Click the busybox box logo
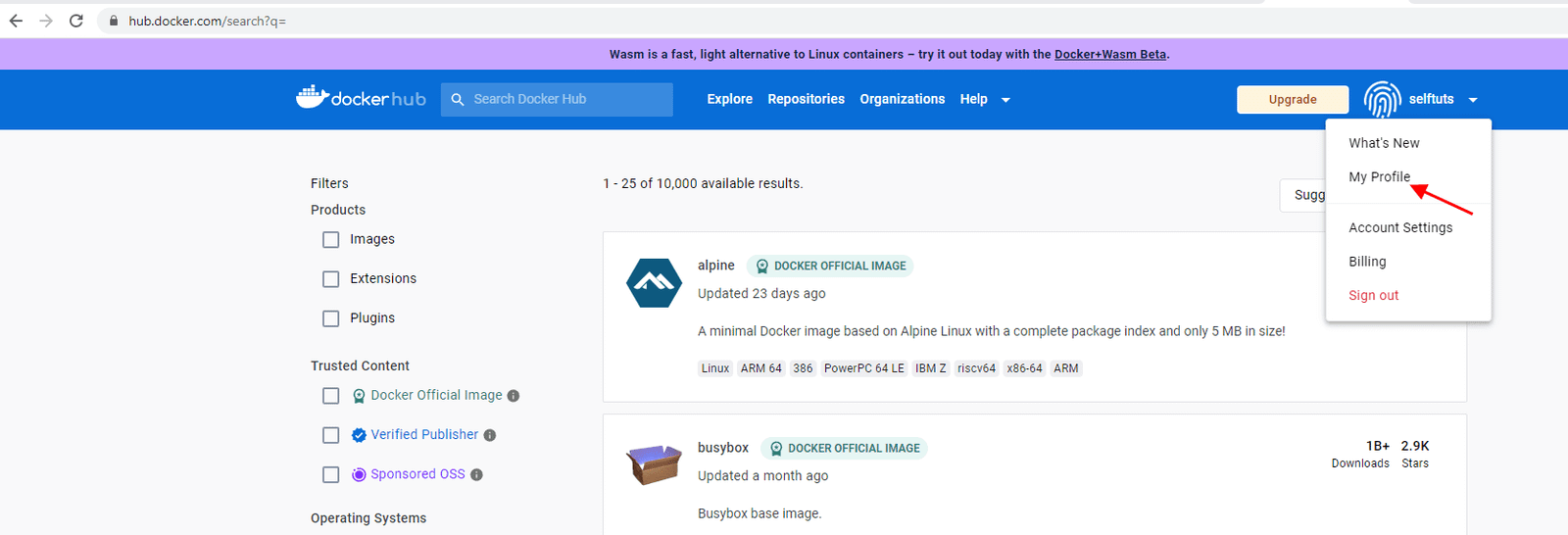This screenshot has height=535, width=1568. click(x=654, y=465)
